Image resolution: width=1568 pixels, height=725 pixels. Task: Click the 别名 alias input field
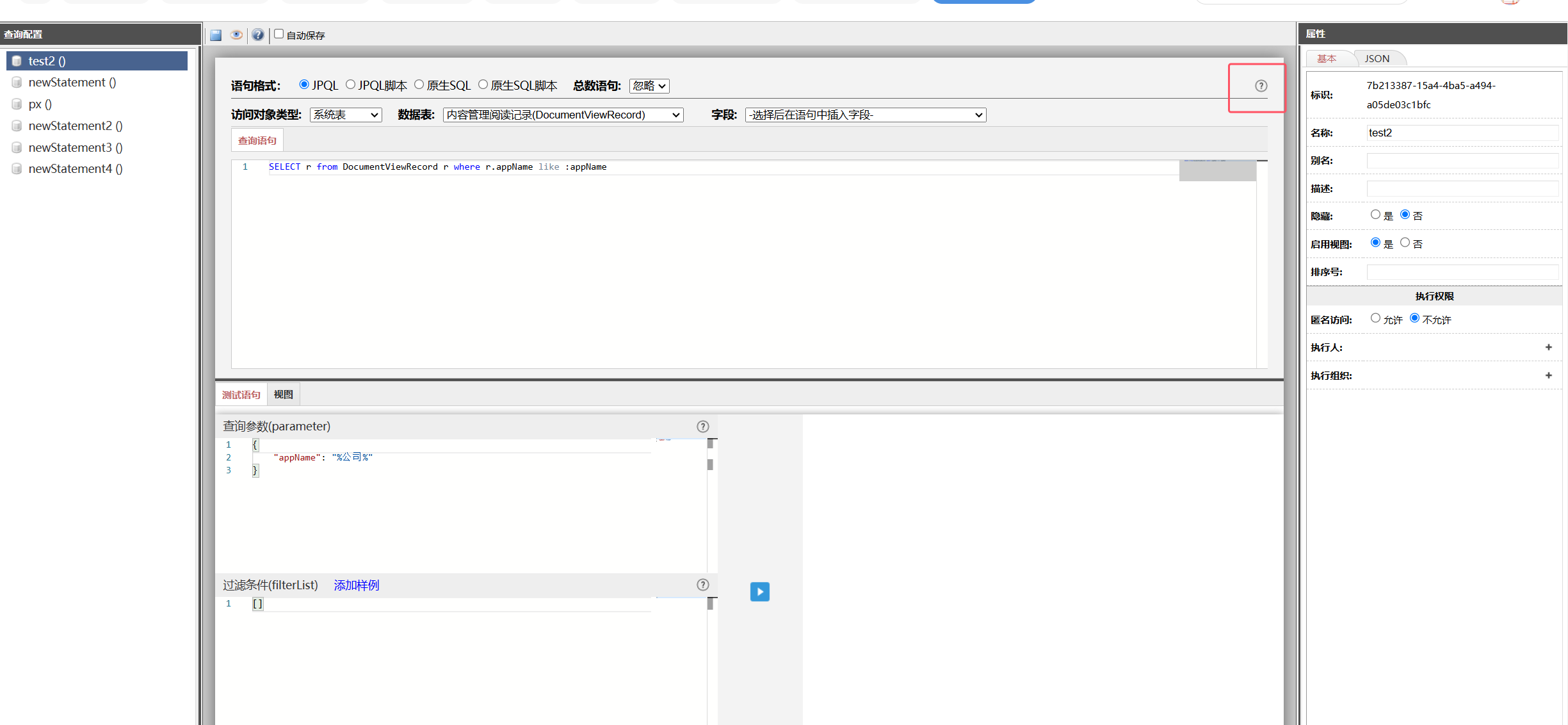pyautogui.click(x=1462, y=161)
